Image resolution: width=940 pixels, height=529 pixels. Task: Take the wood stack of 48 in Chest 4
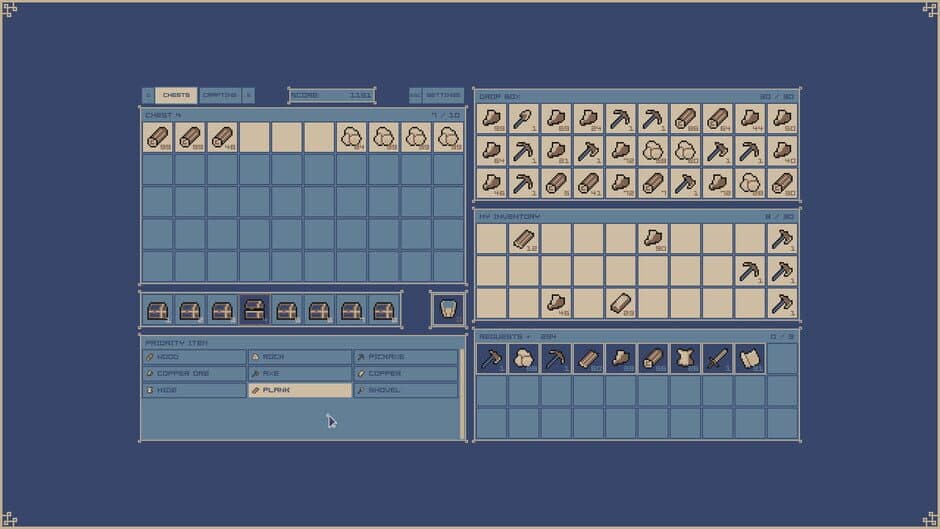222,137
